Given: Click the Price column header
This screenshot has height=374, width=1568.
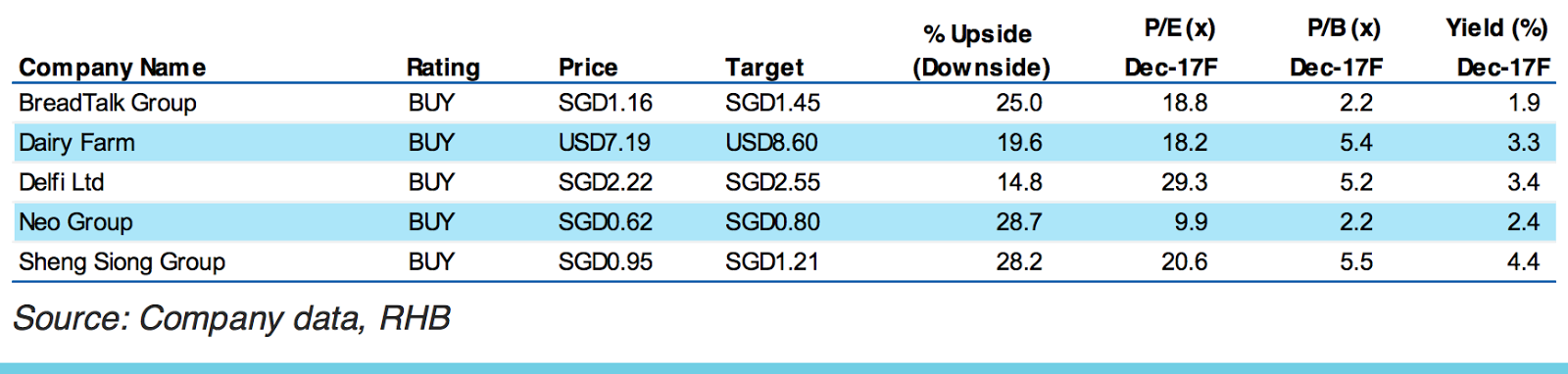Looking at the screenshot, I should point(588,68).
